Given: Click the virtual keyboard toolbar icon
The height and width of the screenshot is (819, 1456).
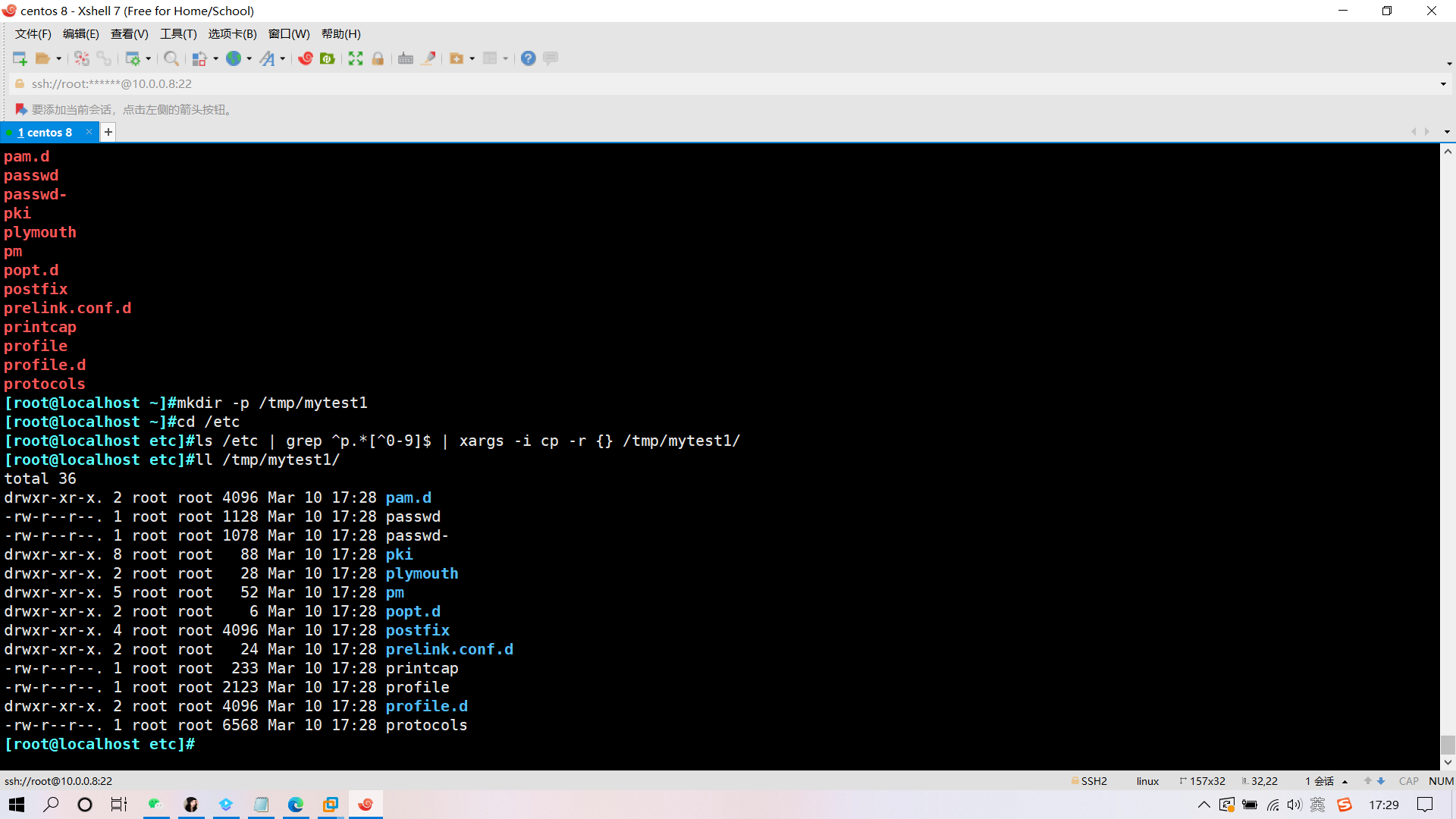Looking at the screenshot, I should pyautogui.click(x=406, y=58).
